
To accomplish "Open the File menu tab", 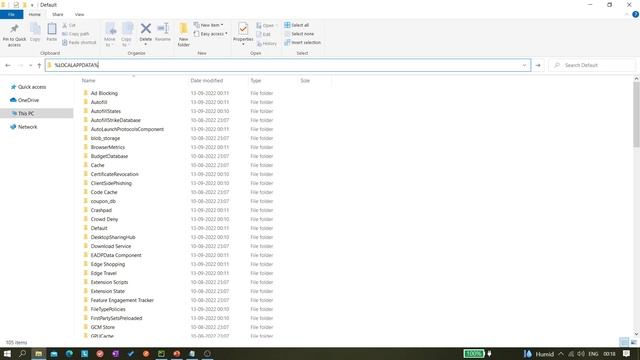I will (x=11, y=14).
